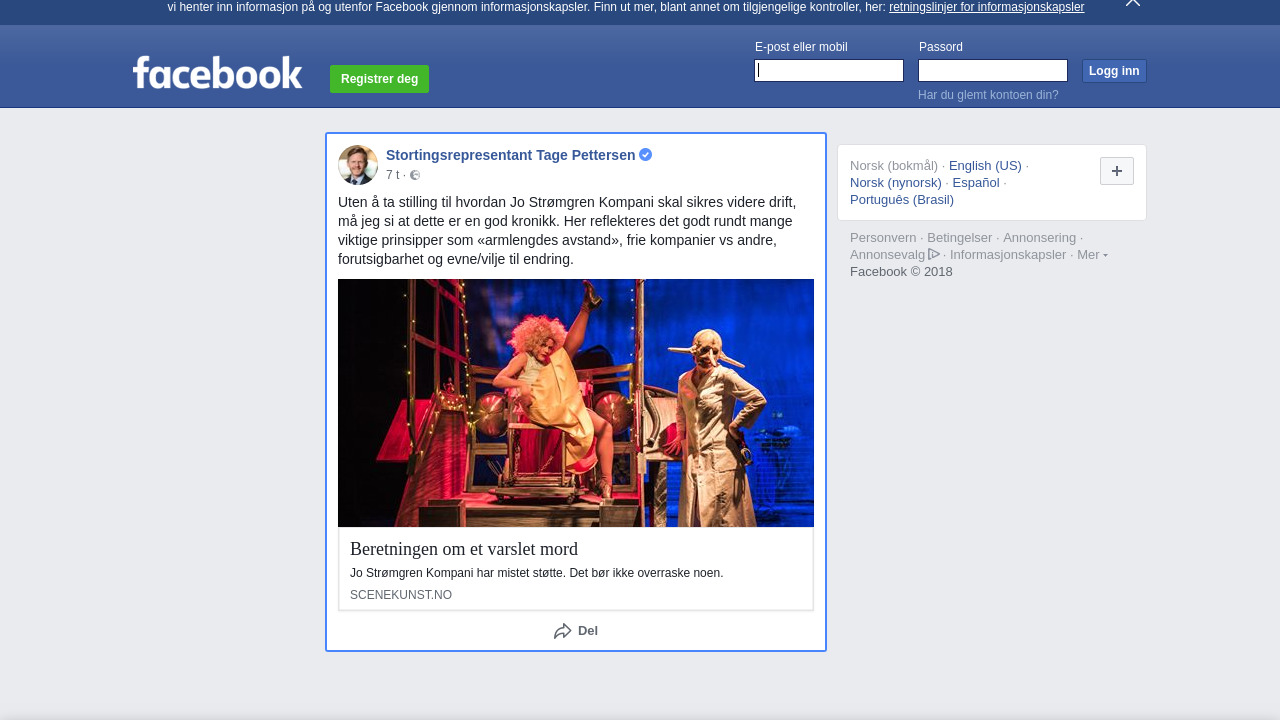Click the Facebook logo

[217, 72]
